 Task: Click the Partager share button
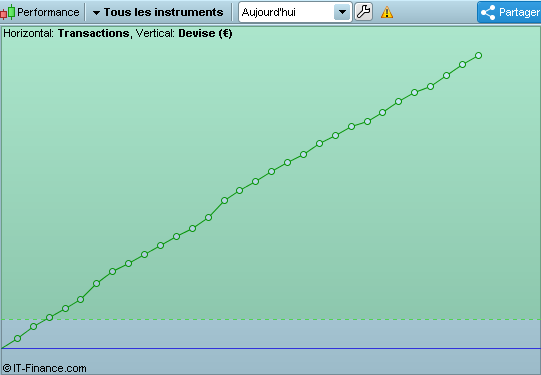click(509, 12)
